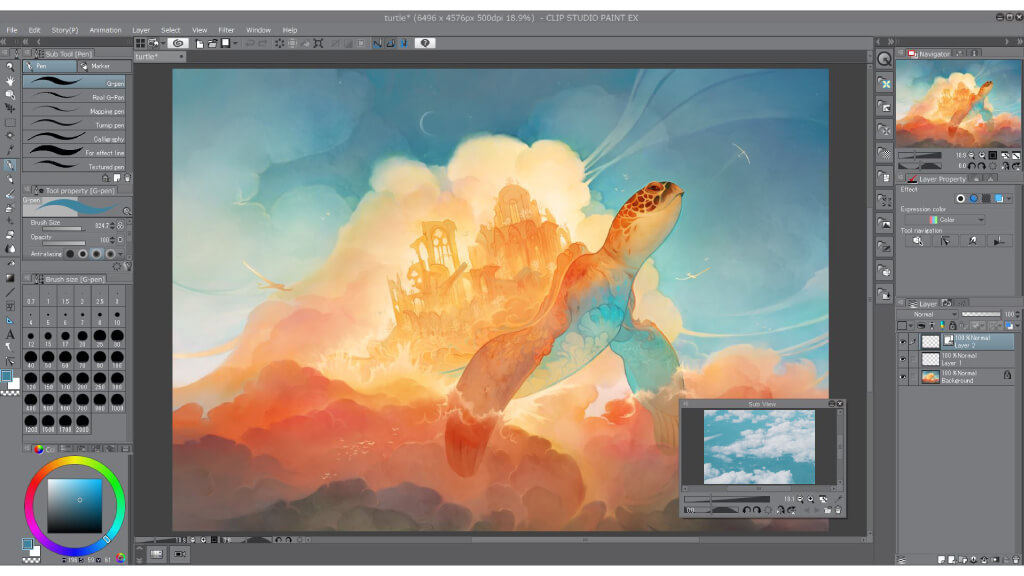
Task: Click the color wheel saturation square
Action: pyautogui.click(x=75, y=505)
